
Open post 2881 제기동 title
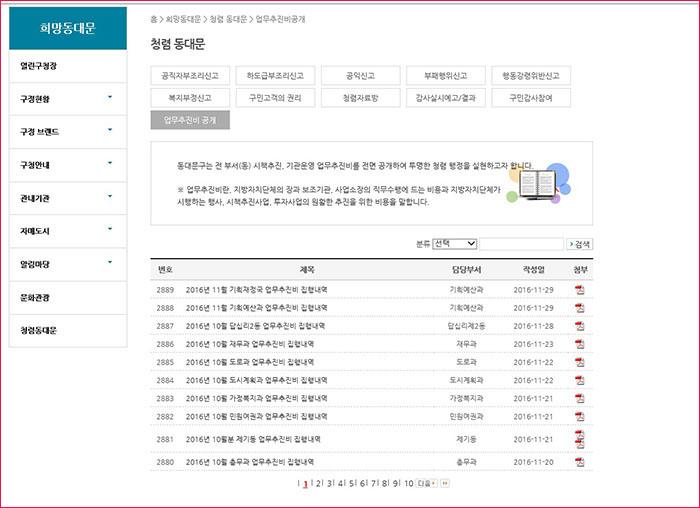pos(253,439)
